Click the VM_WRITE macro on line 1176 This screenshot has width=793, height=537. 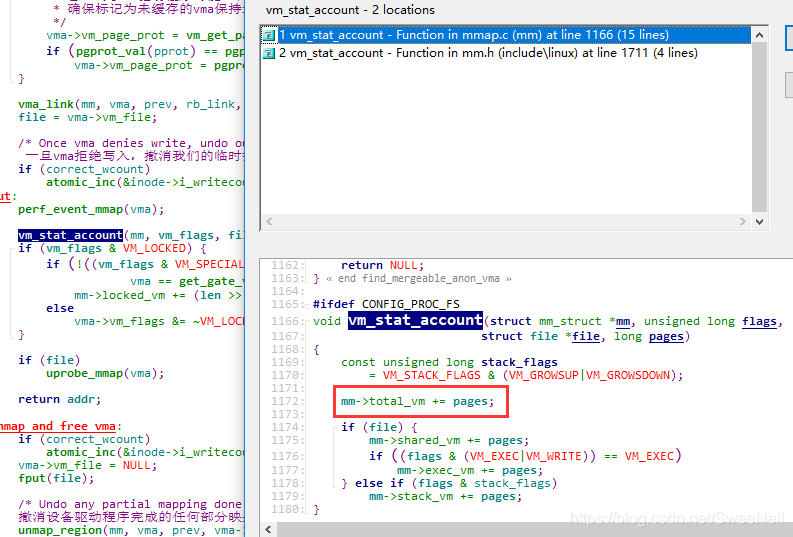554,456
